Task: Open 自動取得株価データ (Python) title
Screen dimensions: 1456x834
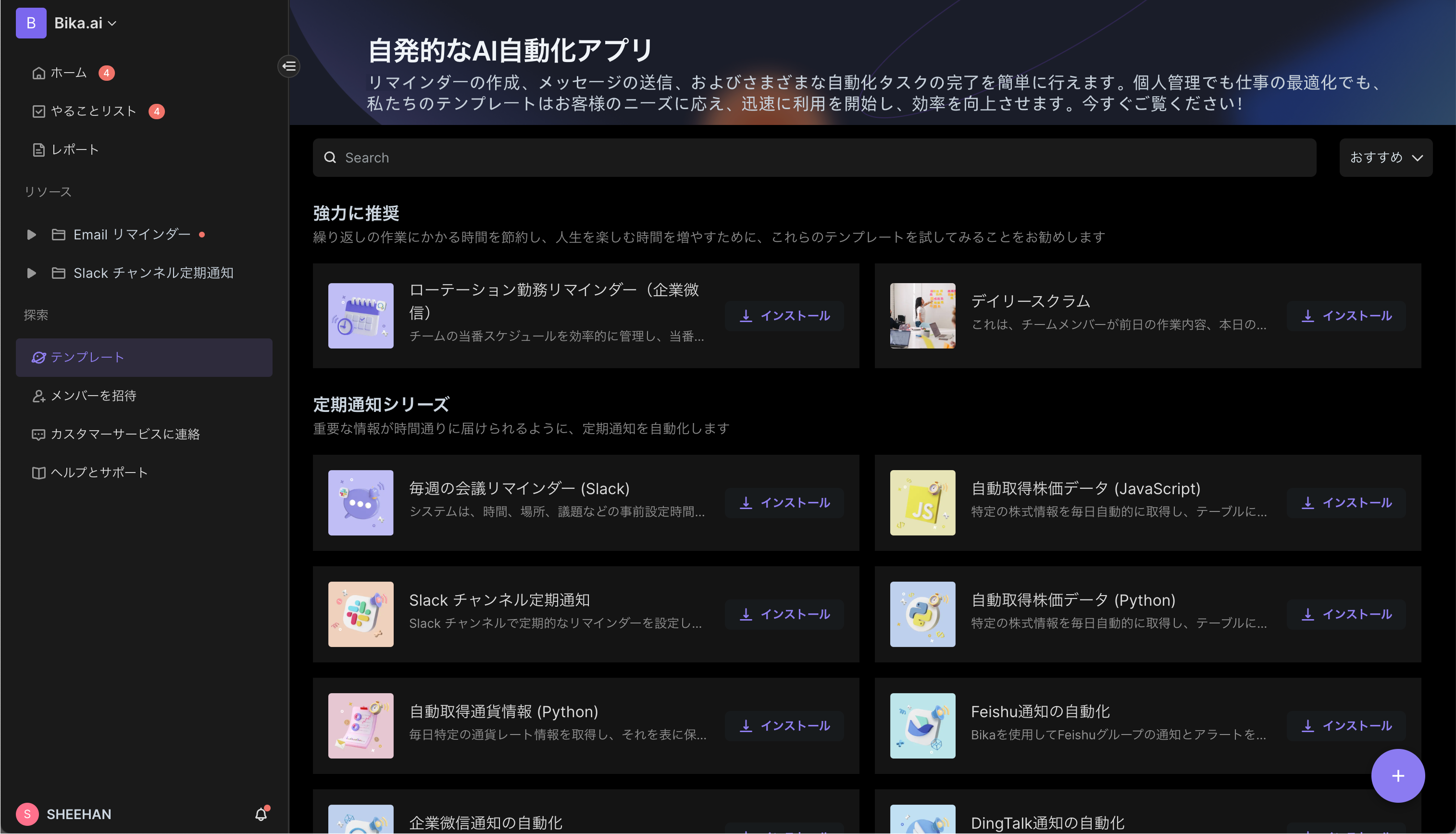Action: [x=1073, y=600]
